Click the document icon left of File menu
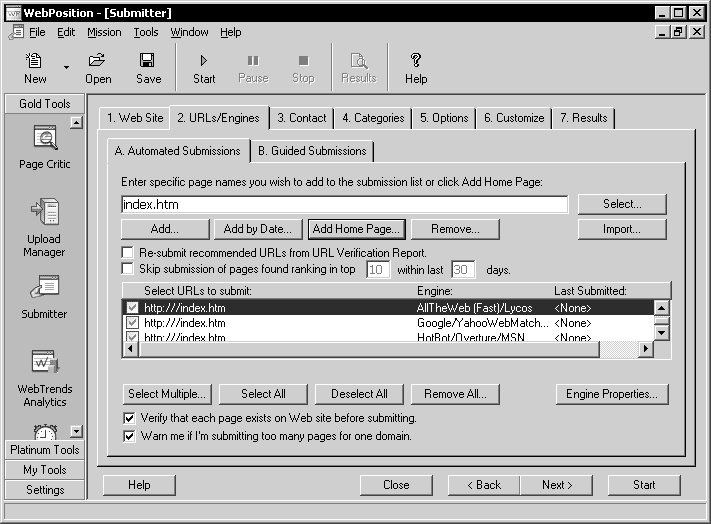The height and width of the screenshot is (524, 711). click(16, 33)
